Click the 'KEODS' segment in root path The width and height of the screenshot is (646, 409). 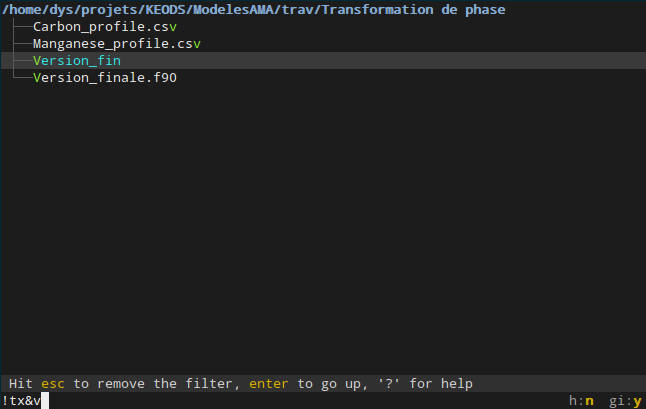[x=165, y=9]
